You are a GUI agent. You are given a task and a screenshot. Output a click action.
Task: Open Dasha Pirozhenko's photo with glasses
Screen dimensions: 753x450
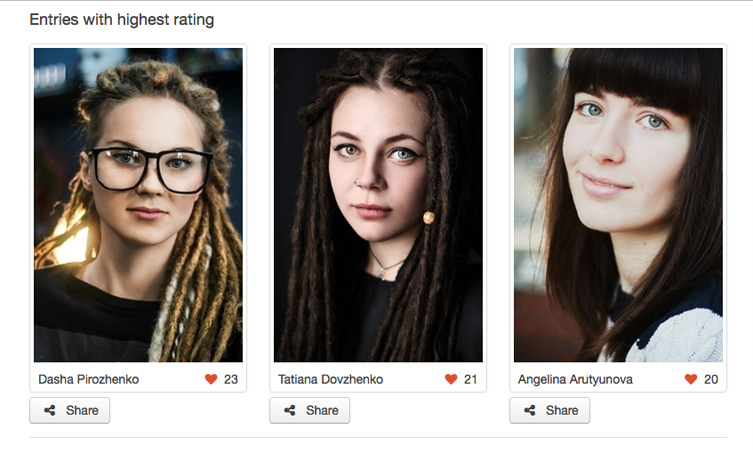pos(138,205)
